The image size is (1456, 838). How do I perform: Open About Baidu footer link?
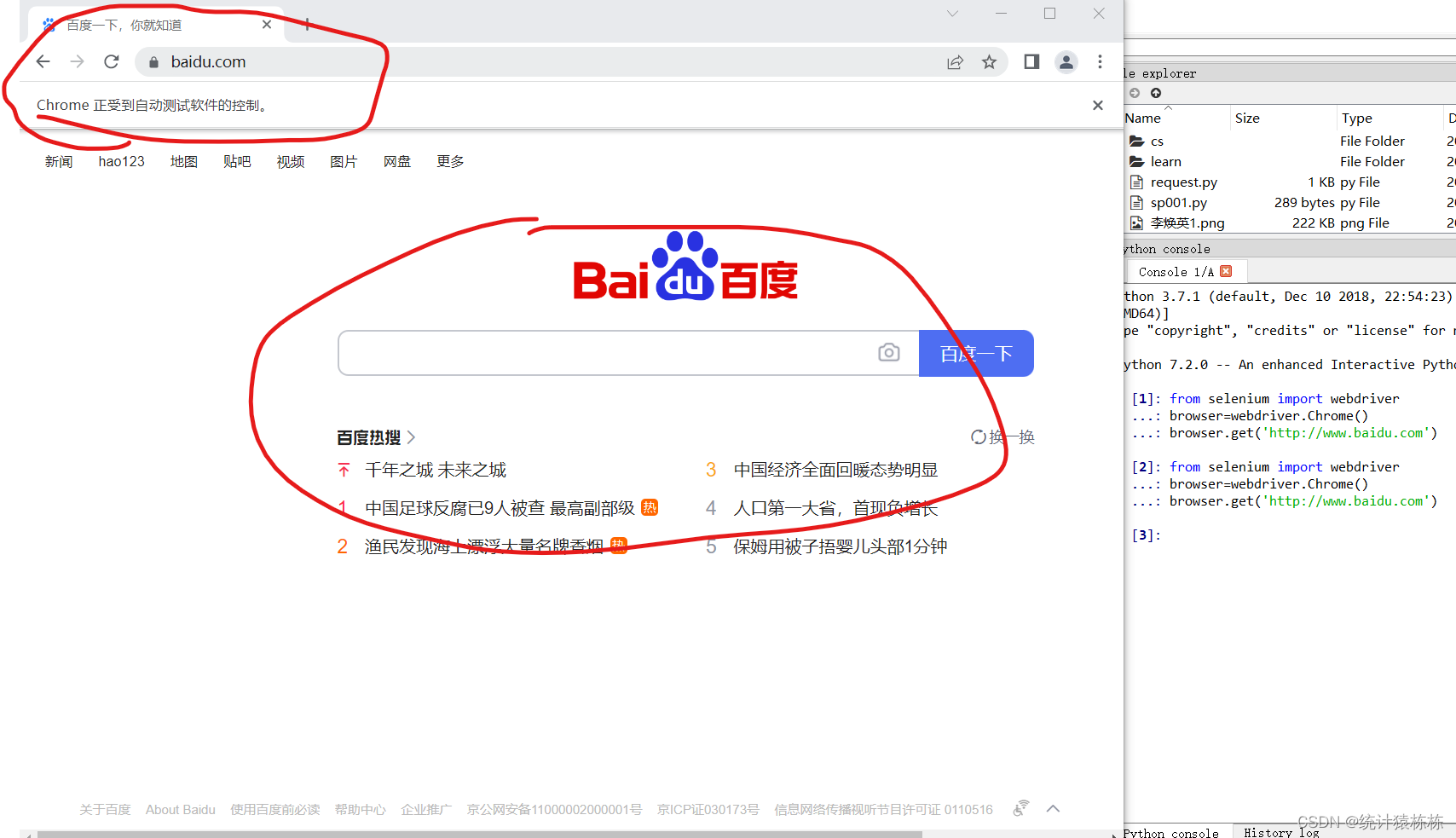(181, 809)
